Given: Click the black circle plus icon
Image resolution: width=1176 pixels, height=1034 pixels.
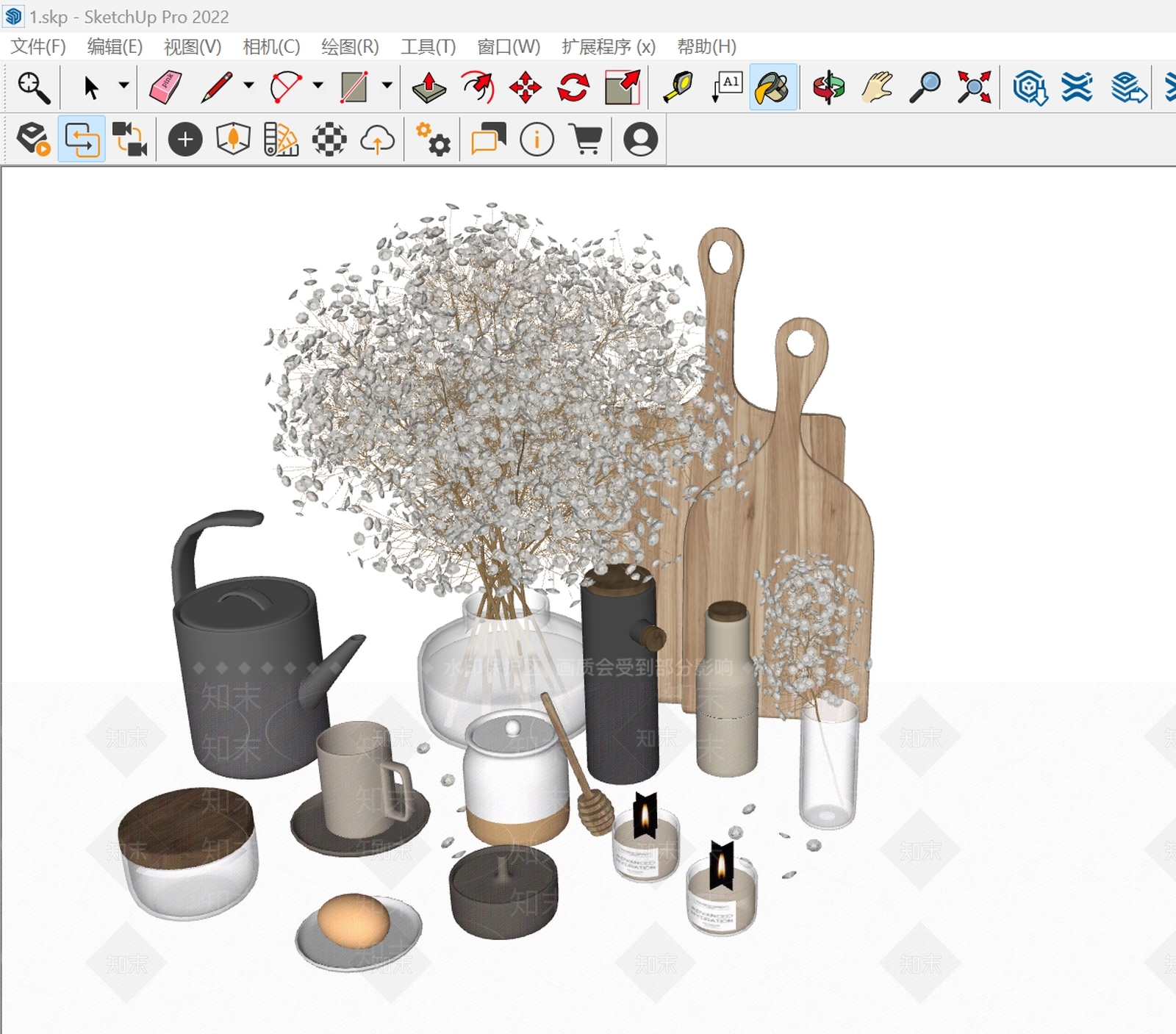Looking at the screenshot, I should point(185,139).
